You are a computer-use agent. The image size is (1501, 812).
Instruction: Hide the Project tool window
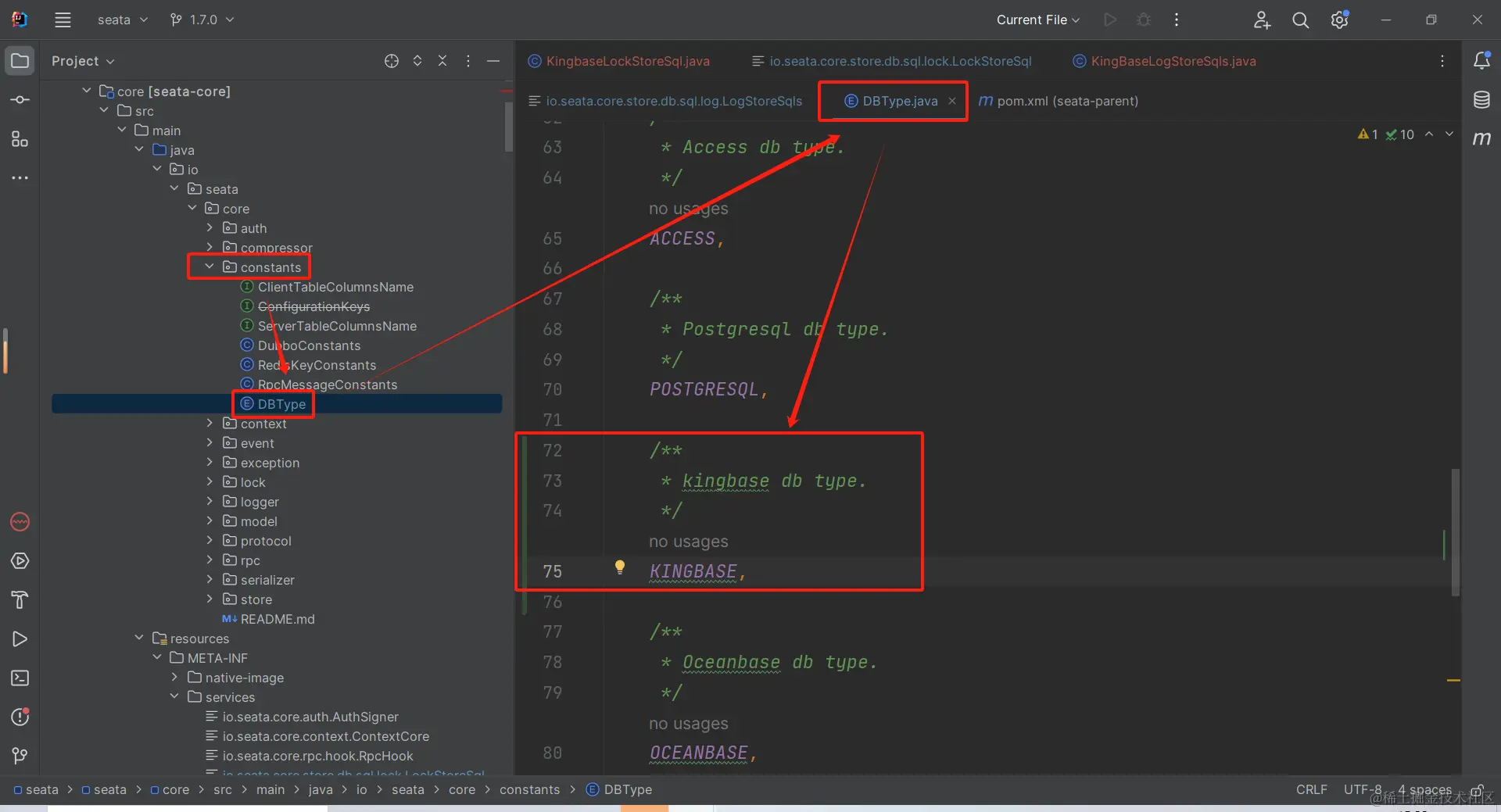pyautogui.click(x=493, y=61)
